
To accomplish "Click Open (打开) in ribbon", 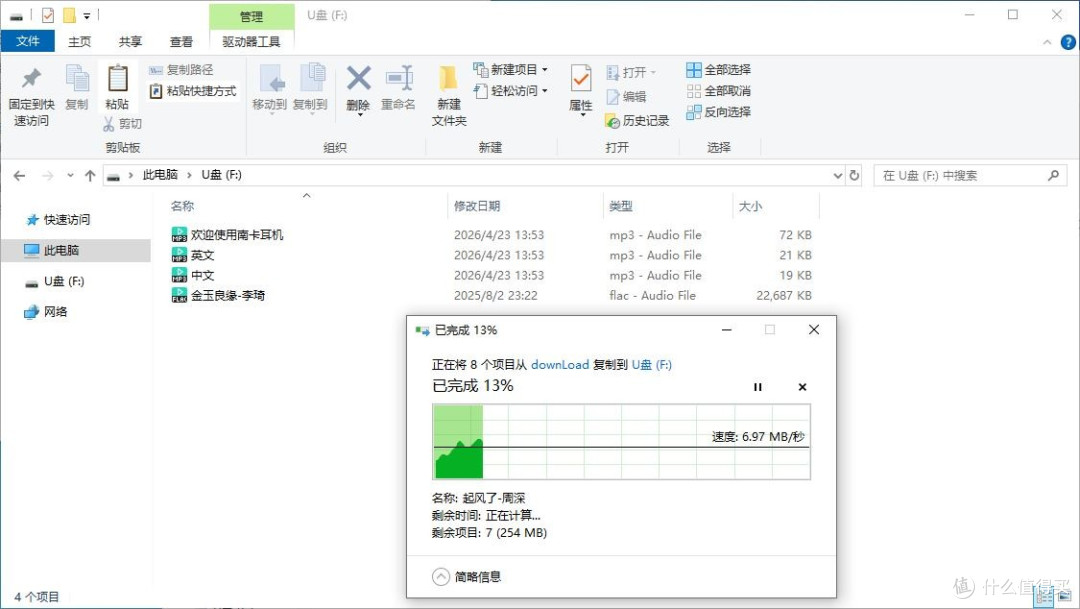I will tap(631, 72).
